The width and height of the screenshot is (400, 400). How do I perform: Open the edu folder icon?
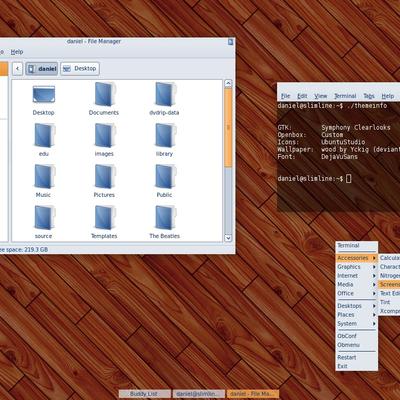[44, 136]
